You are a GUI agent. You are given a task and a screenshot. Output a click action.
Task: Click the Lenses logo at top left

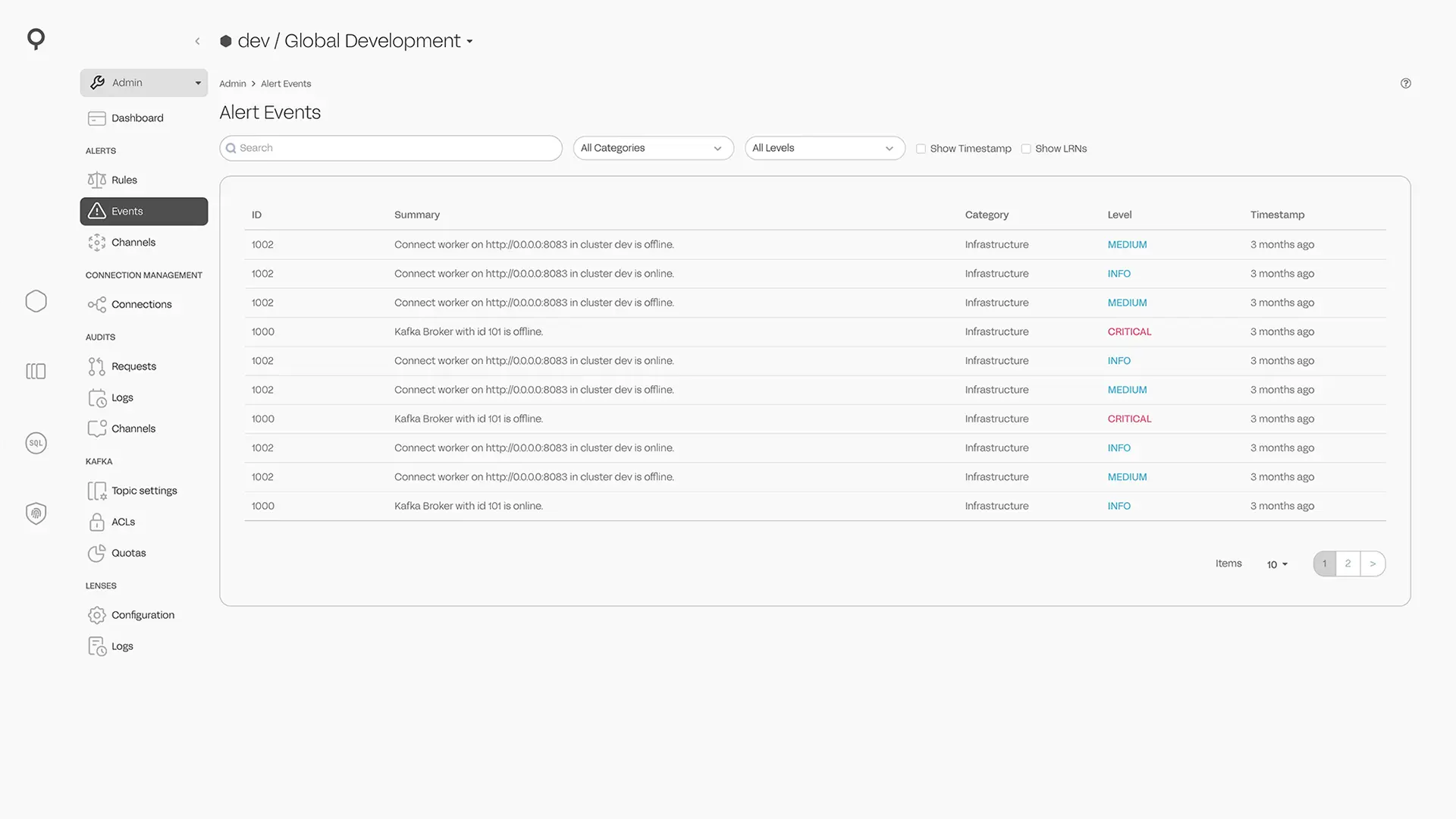click(x=36, y=39)
